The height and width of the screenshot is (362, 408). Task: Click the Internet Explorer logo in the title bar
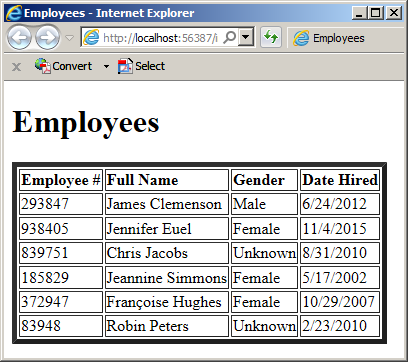coord(14,13)
